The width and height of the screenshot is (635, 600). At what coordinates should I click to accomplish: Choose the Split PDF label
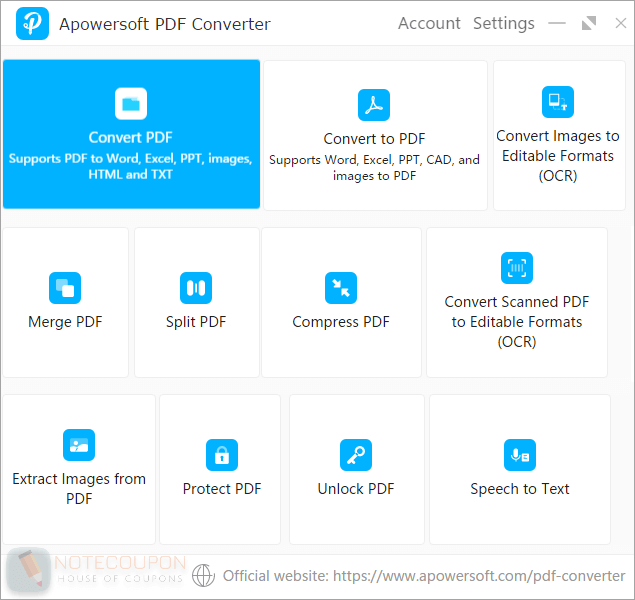coord(196,322)
